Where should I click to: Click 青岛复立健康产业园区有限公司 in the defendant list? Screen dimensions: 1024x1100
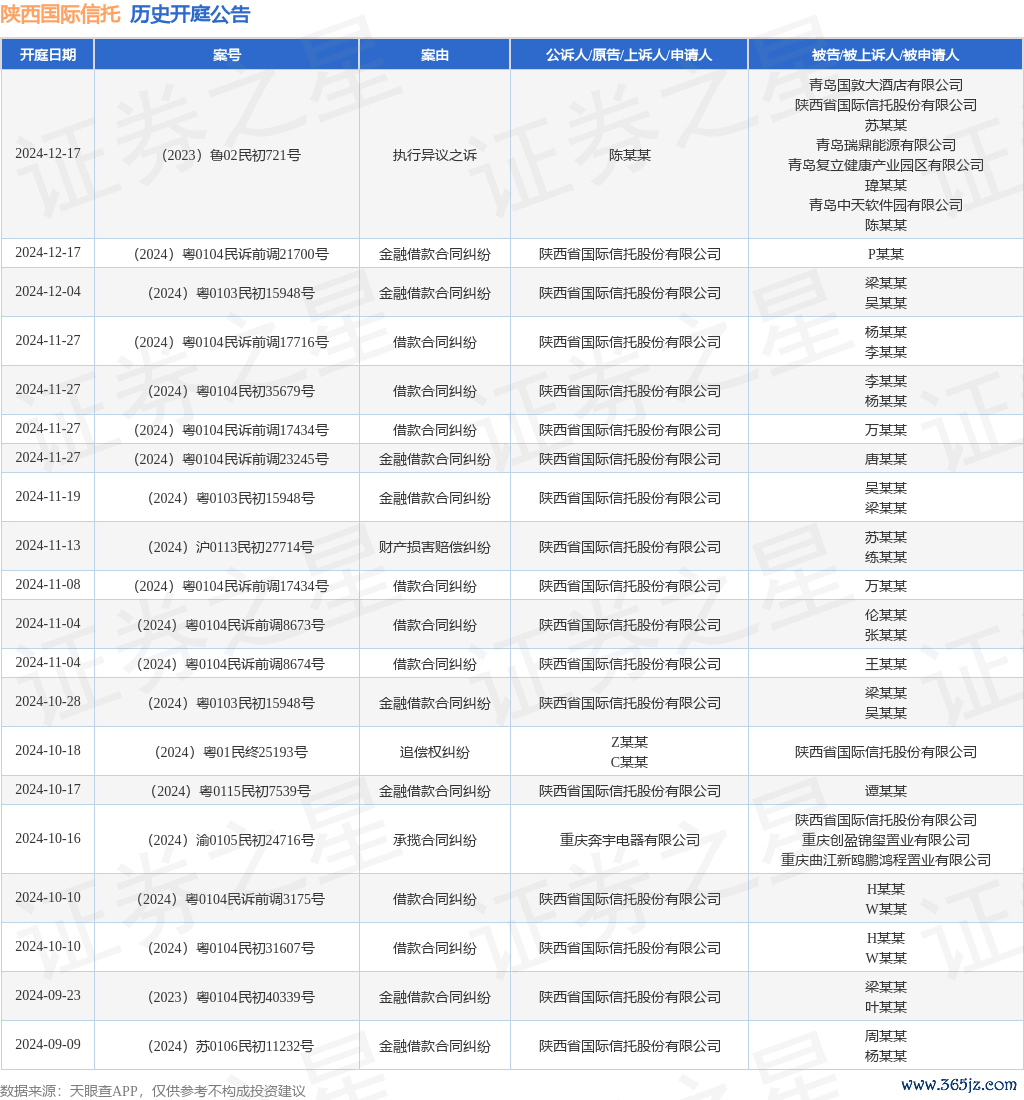click(x=886, y=165)
